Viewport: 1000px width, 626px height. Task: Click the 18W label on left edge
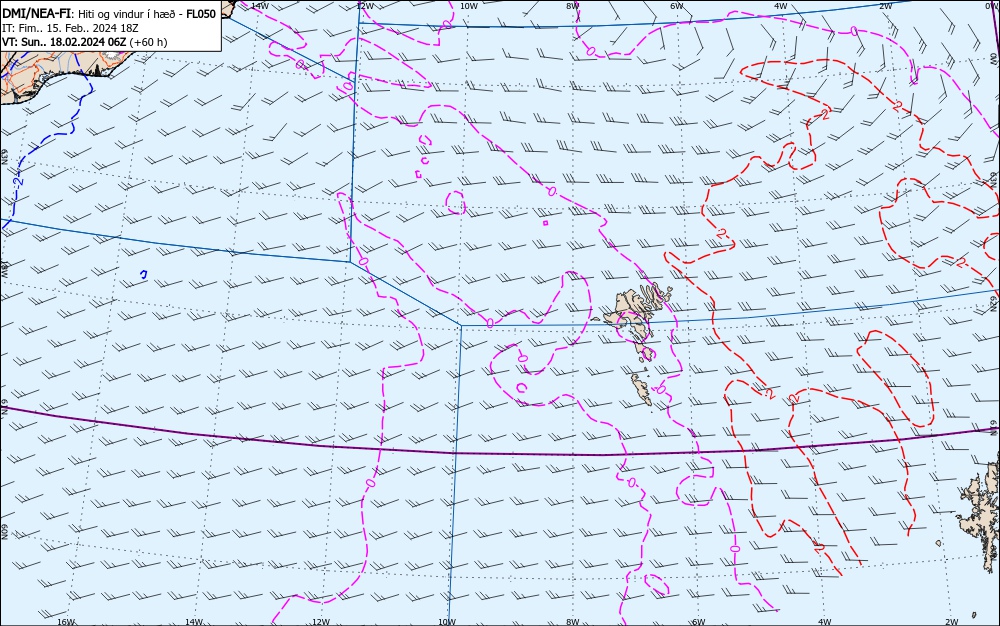4,268
